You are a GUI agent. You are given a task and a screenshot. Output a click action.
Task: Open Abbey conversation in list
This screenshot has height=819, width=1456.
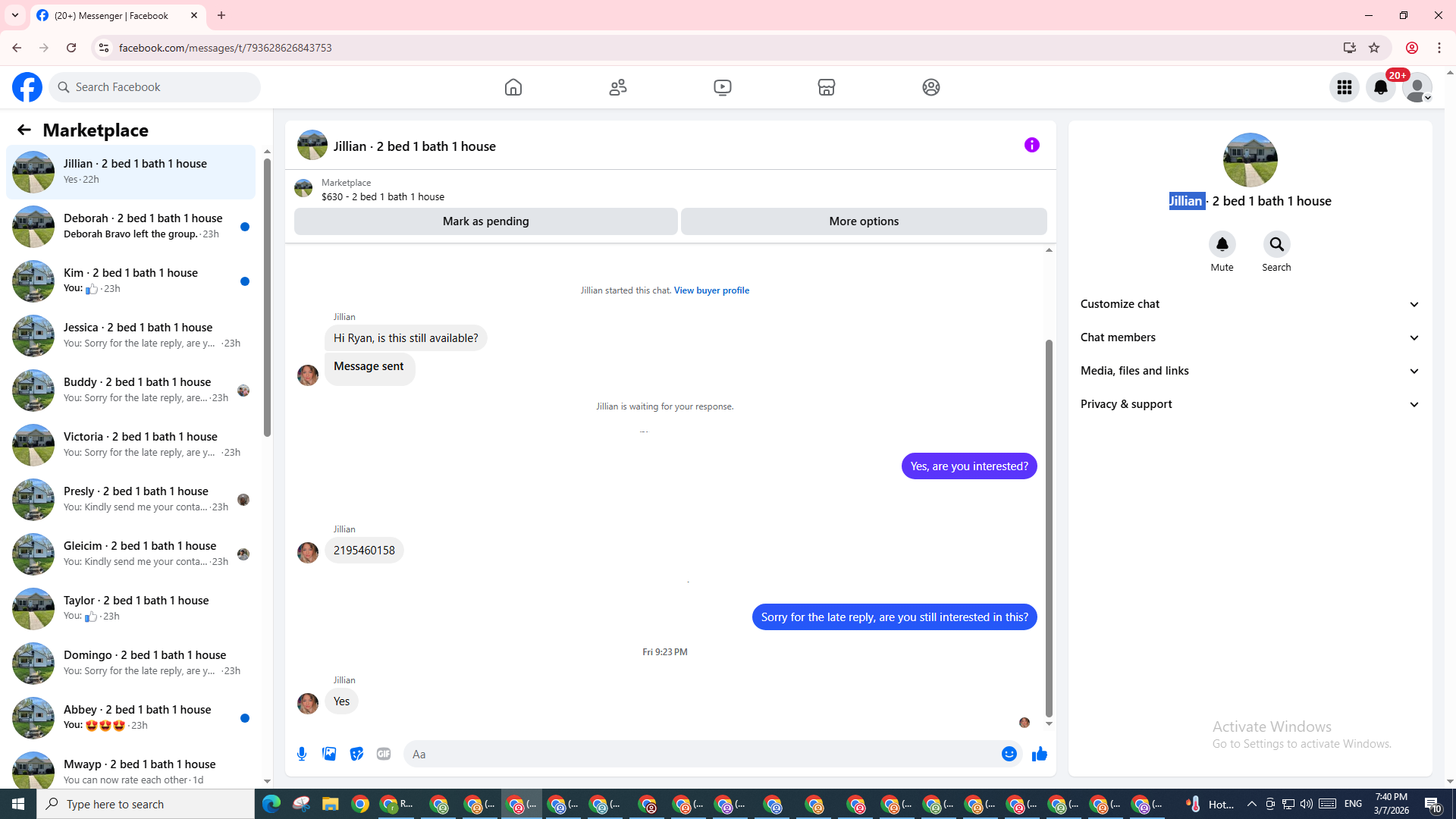(131, 718)
